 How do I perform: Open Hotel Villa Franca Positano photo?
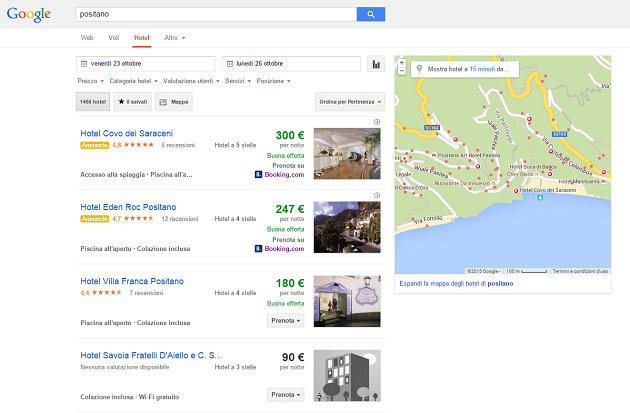pos(347,301)
